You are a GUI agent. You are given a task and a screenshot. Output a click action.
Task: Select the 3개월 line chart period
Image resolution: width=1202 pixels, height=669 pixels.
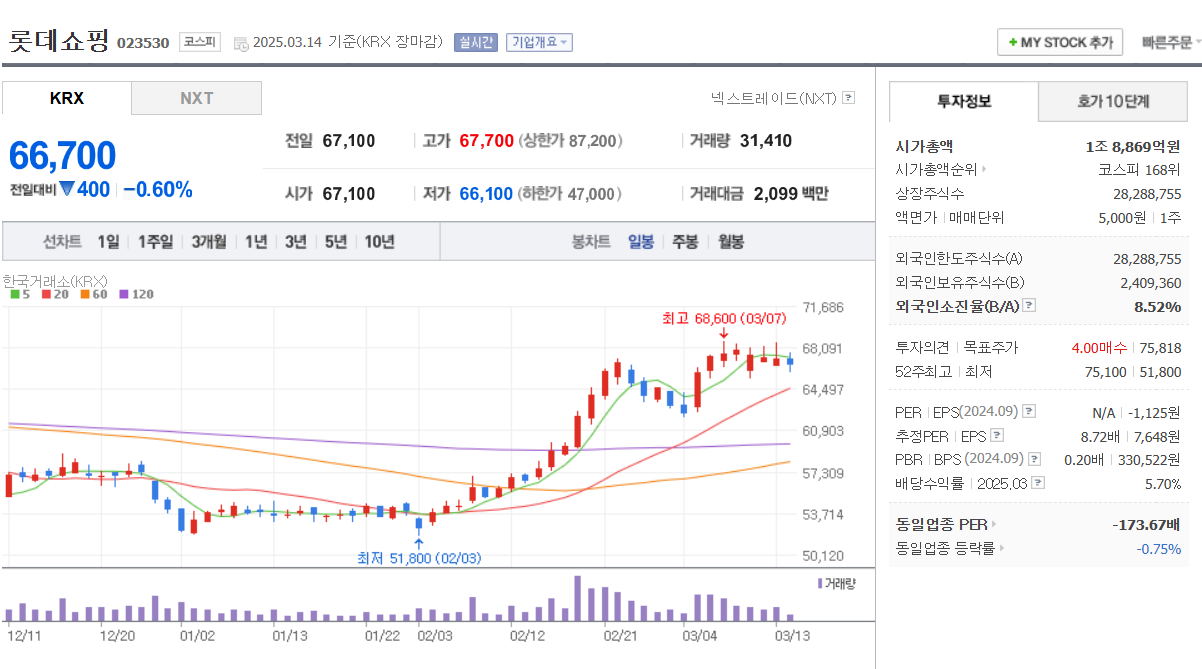[x=209, y=242]
